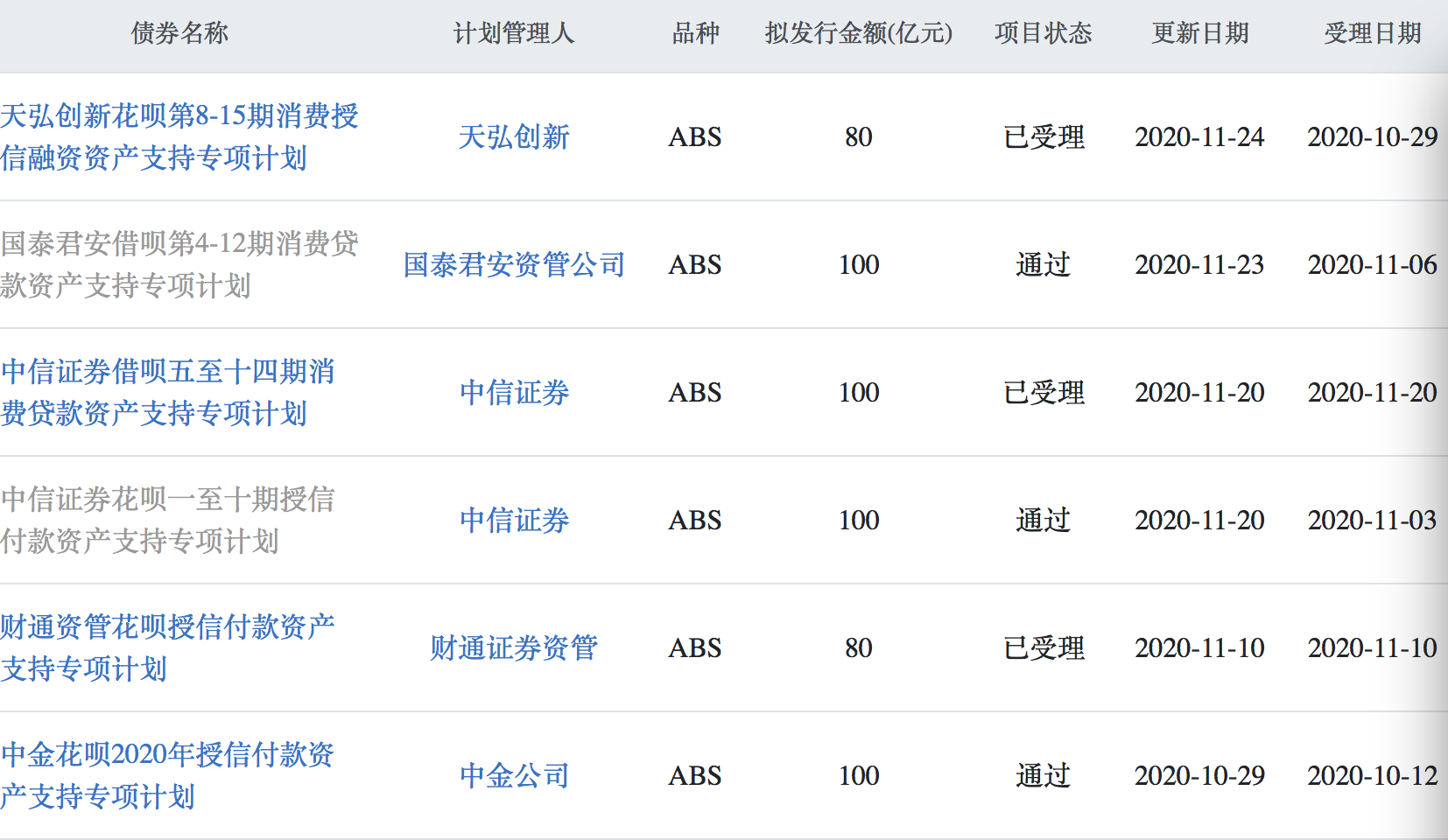The image size is (1448, 840).
Task: Open 中信证券花呗一至十期 bond entry
Action: [168, 520]
